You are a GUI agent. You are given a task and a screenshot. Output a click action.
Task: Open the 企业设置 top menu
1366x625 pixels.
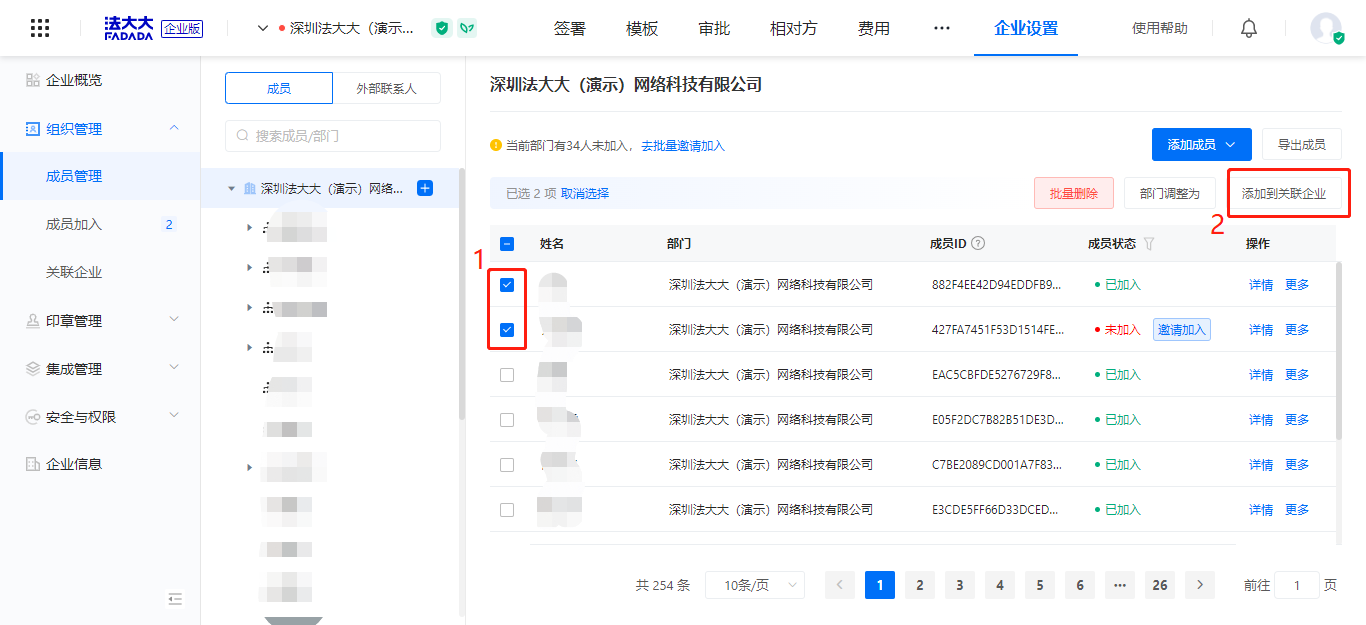(x=1026, y=28)
